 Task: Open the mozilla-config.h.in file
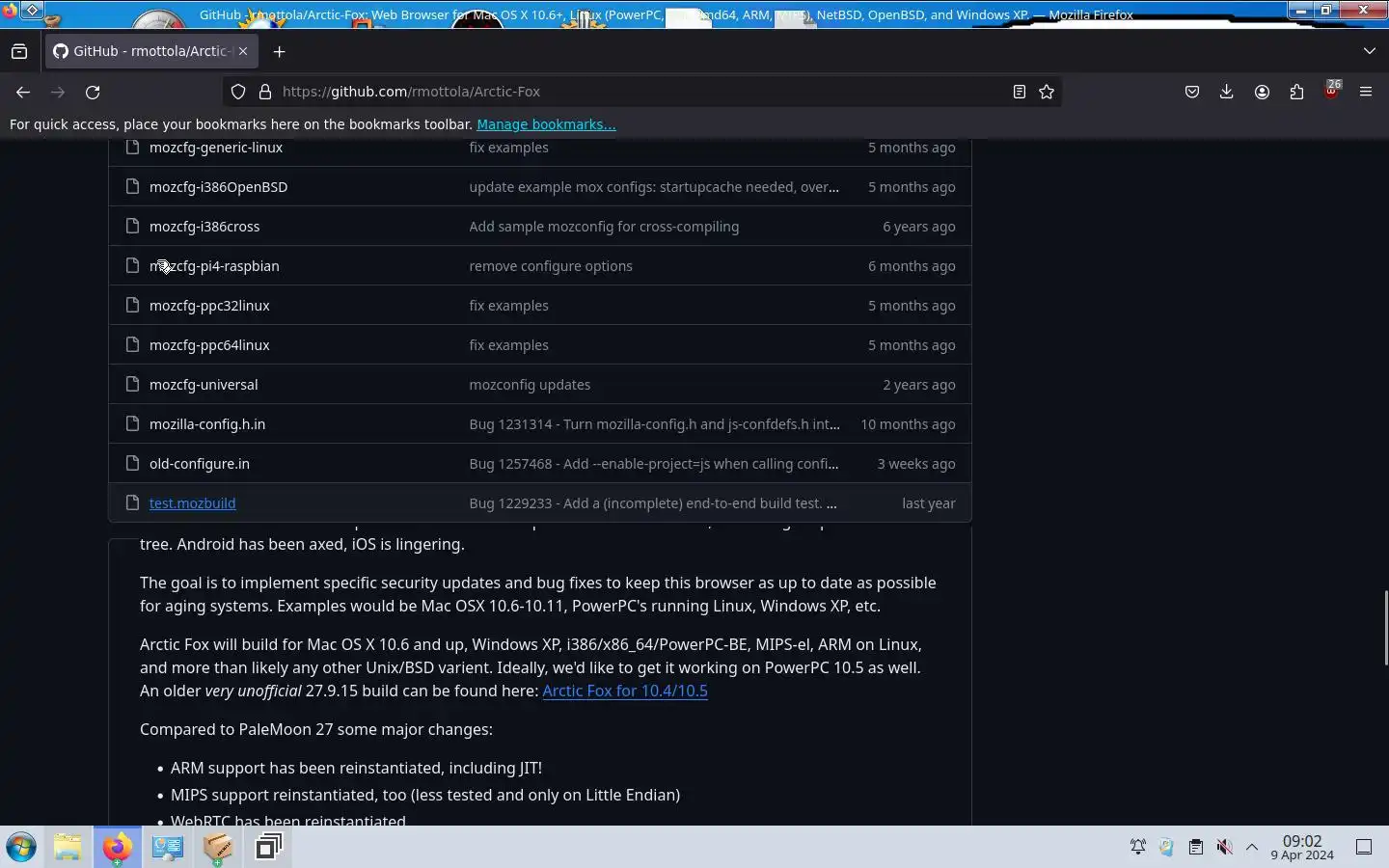pos(207,424)
